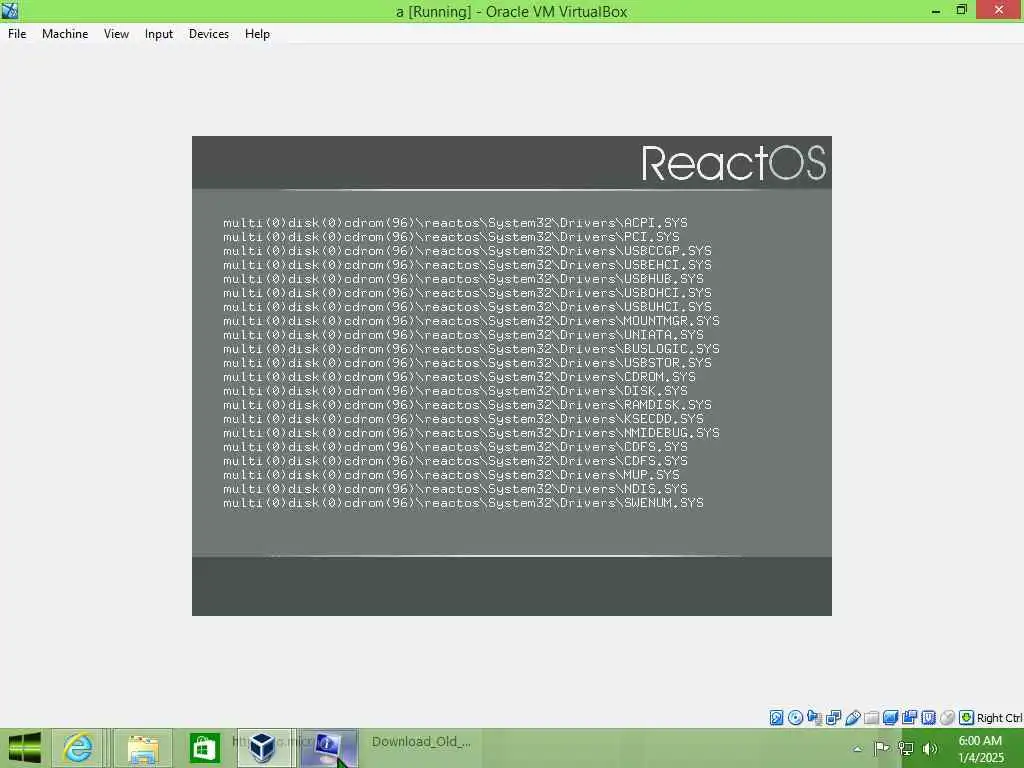Click the mouse integration indicator icon
The height and width of the screenshot is (768, 1024).
[947, 718]
